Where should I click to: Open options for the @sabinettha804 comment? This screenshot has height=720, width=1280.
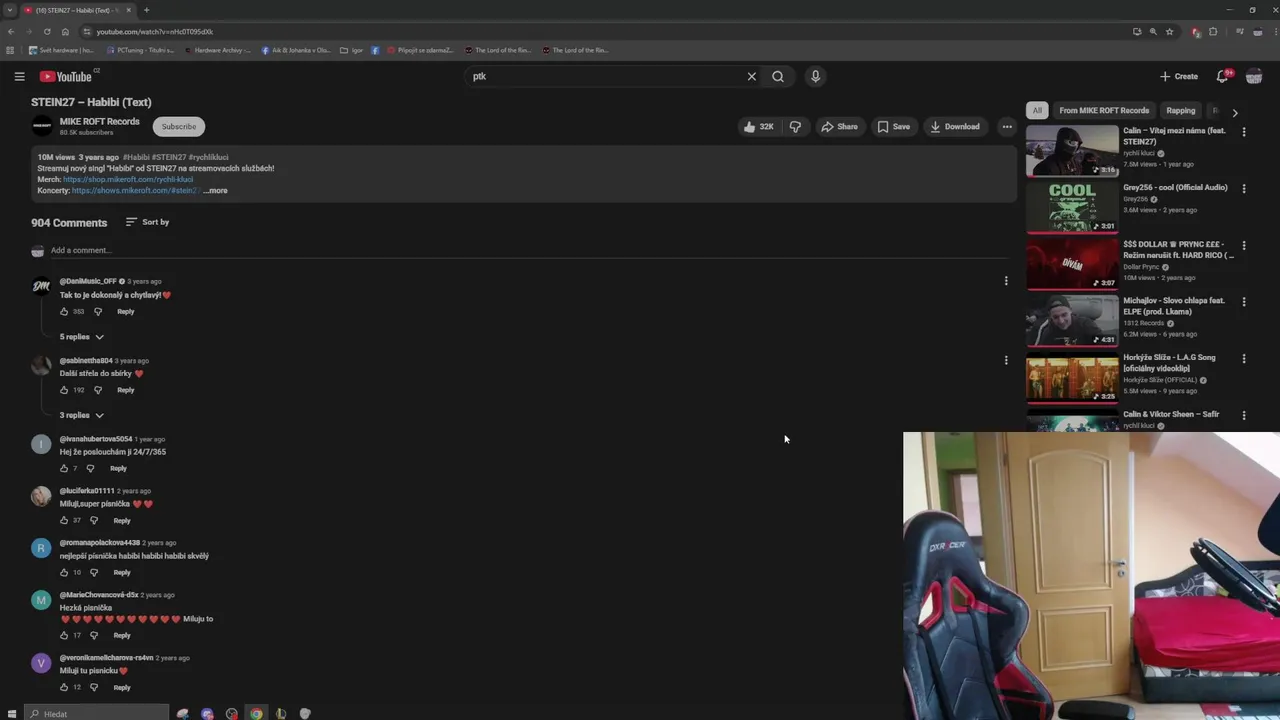[1006, 360]
